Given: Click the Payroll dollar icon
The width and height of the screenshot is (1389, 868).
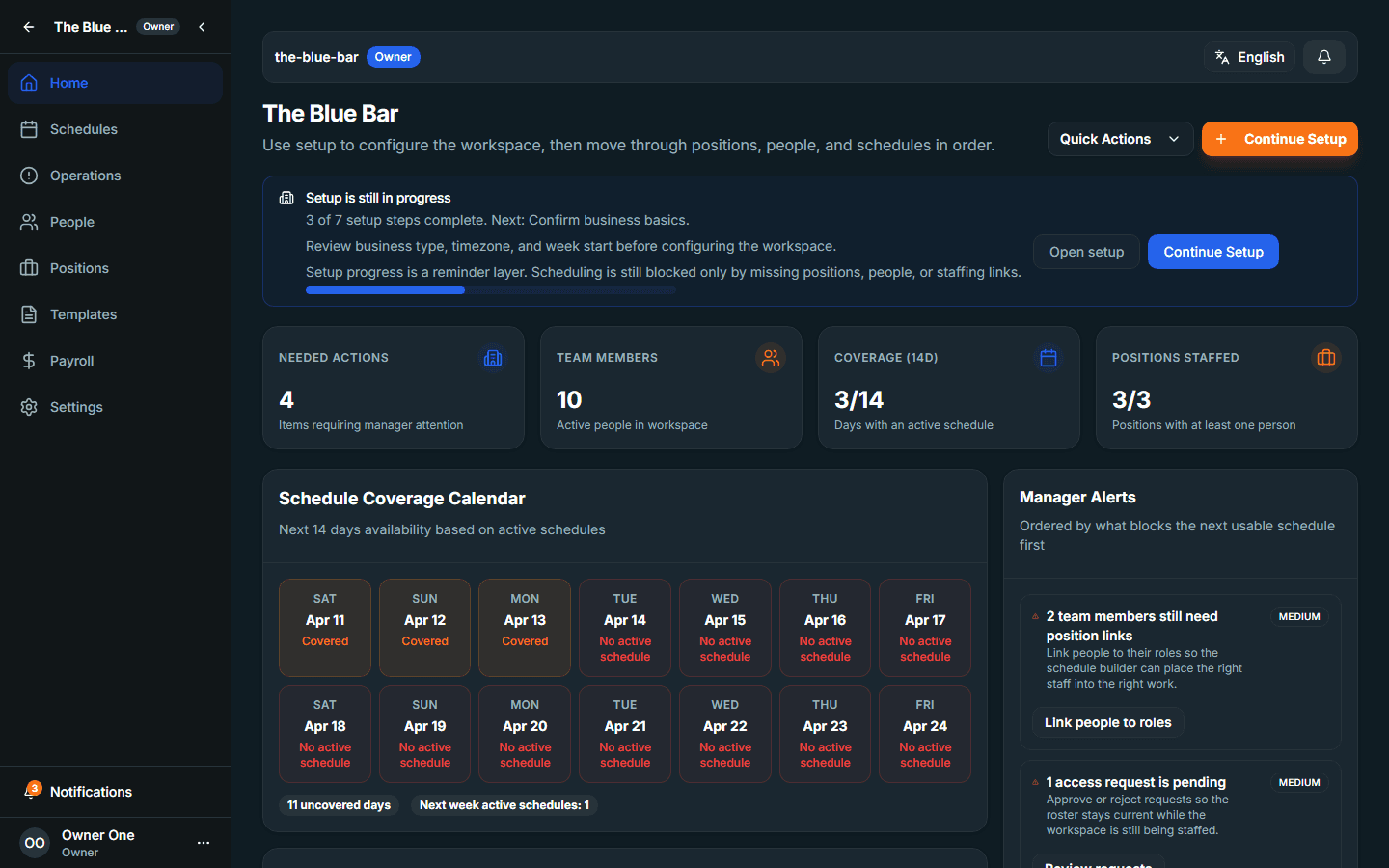Looking at the screenshot, I should pyautogui.click(x=29, y=361).
